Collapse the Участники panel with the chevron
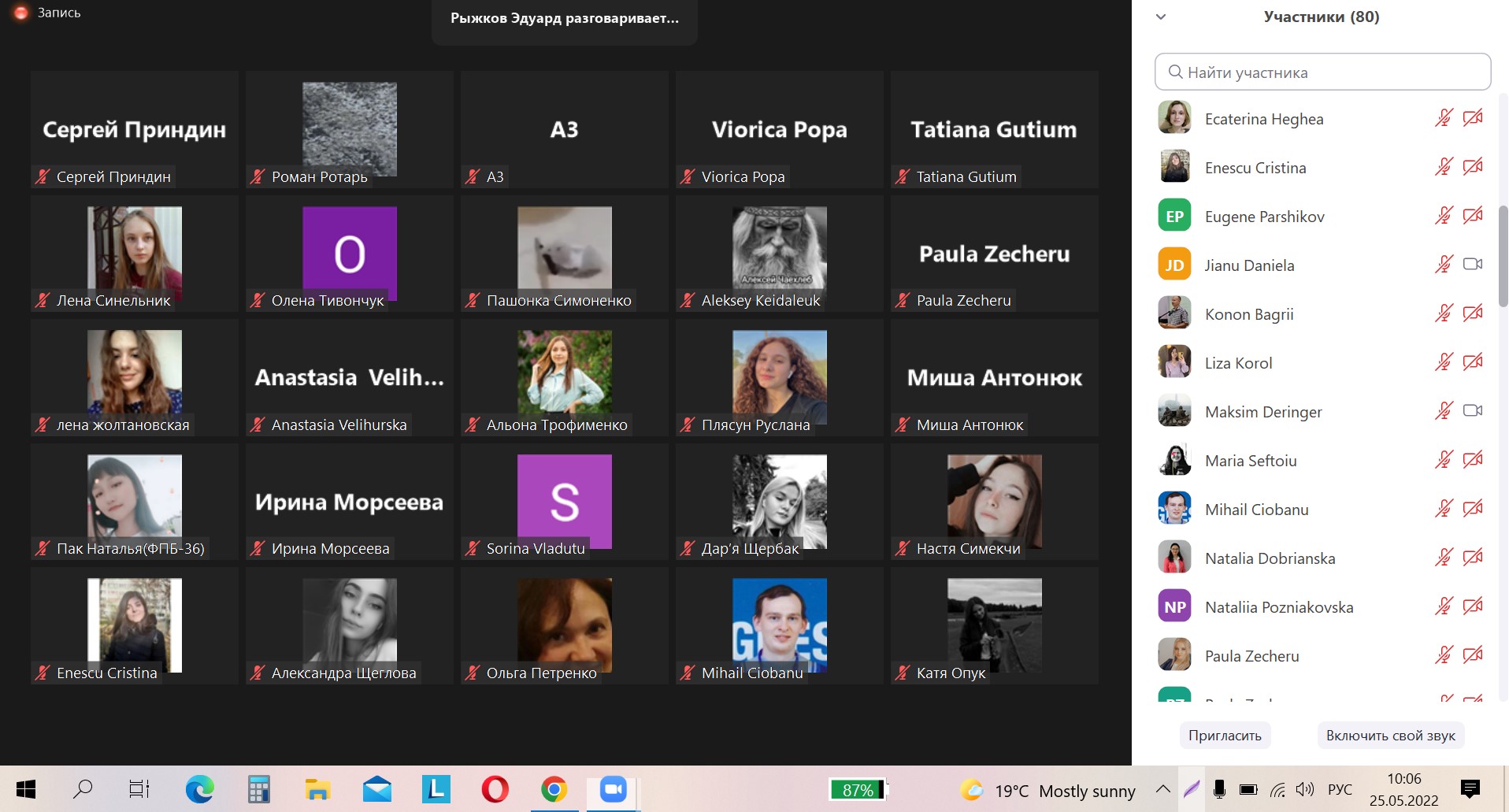The image size is (1509, 812). point(1160,17)
